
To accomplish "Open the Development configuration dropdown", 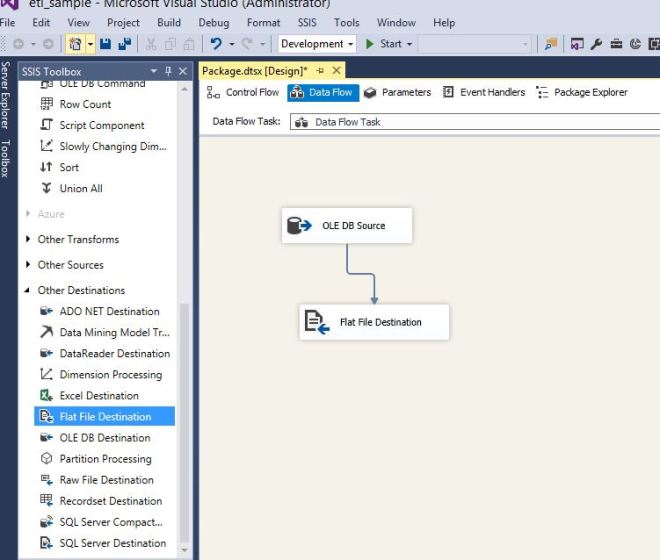I will pyautogui.click(x=316, y=44).
